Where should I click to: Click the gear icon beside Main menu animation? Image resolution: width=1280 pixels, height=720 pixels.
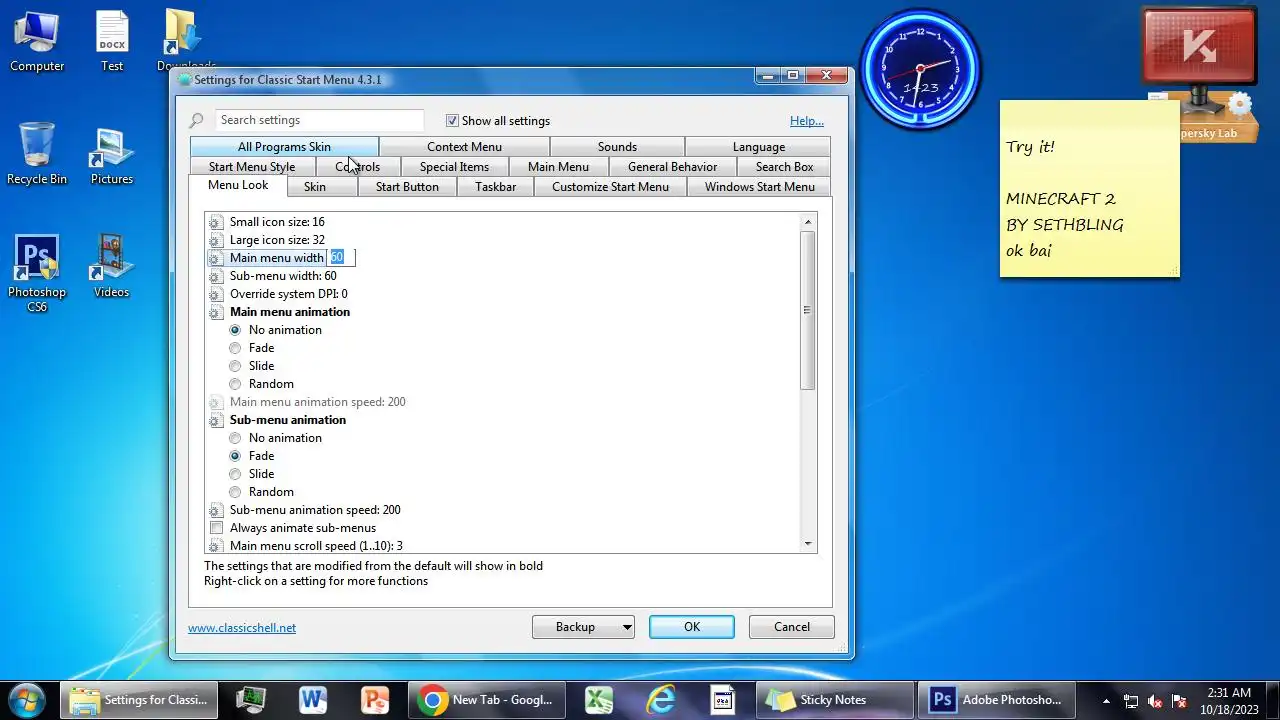pos(216,312)
